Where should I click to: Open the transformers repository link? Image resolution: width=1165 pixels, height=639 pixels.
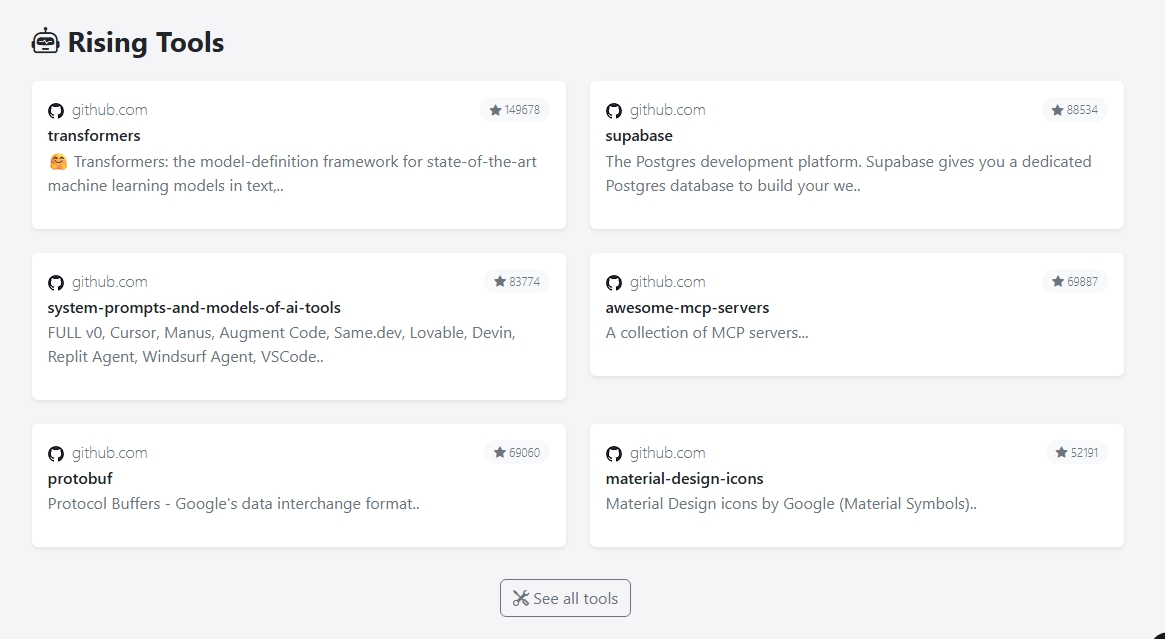point(94,135)
